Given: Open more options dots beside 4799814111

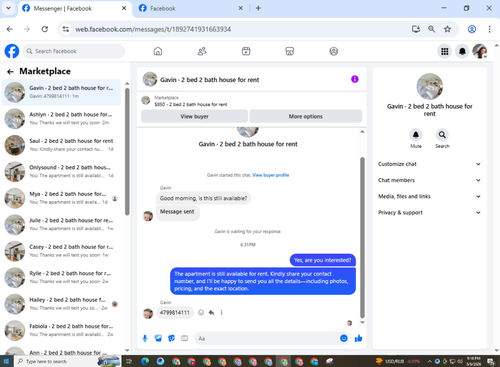Looking at the screenshot, I should pyautogui.click(x=221, y=313).
